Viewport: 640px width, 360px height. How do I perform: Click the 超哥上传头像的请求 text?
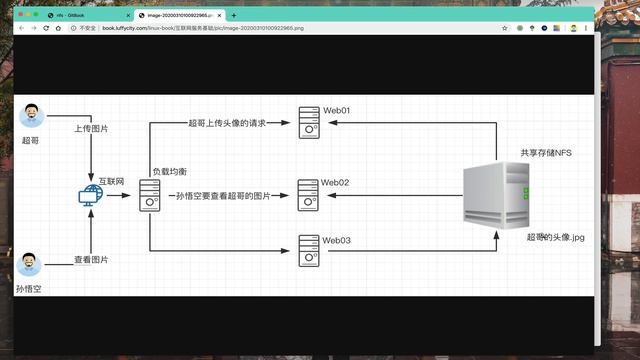coord(227,123)
